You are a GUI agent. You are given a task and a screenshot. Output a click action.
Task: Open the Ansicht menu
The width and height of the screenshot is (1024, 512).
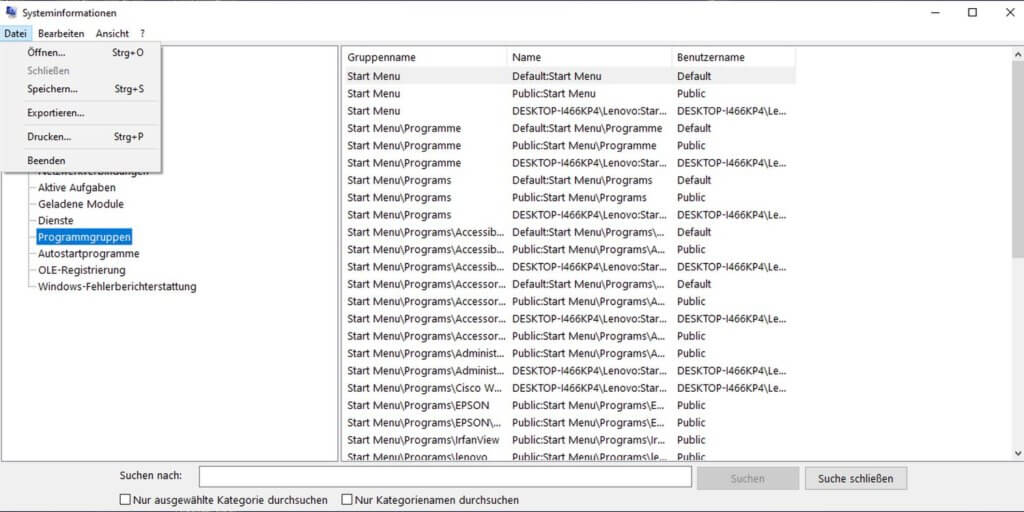(112, 33)
